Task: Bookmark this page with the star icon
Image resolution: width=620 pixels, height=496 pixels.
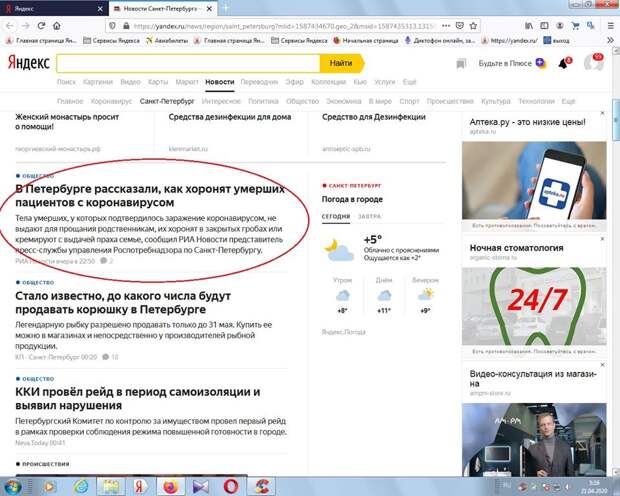Action: click(x=473, y=26)
